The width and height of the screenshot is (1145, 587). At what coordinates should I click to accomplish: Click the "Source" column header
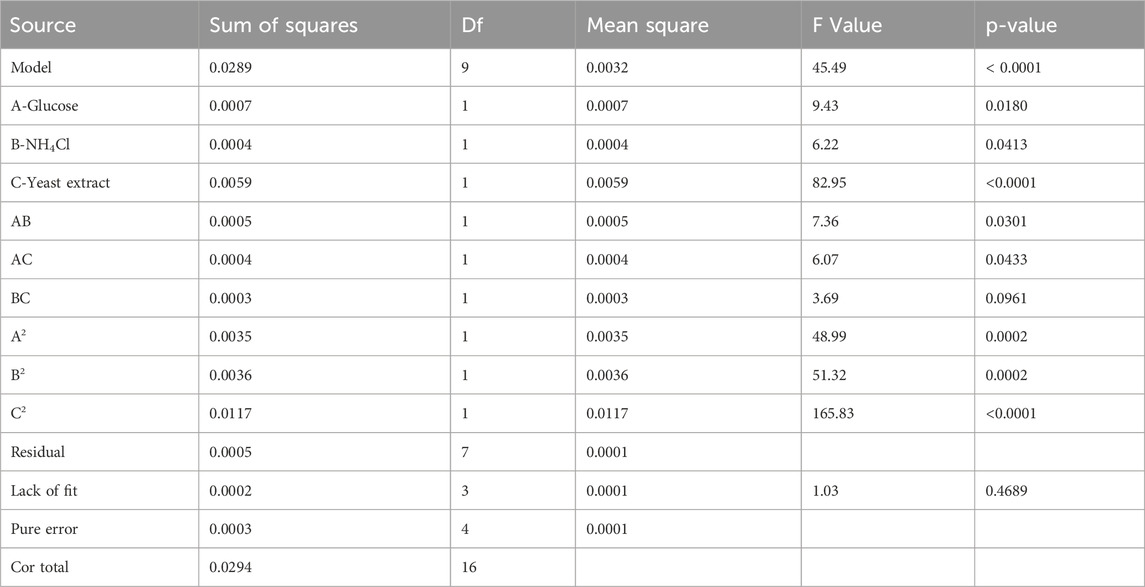coord(42,25)
